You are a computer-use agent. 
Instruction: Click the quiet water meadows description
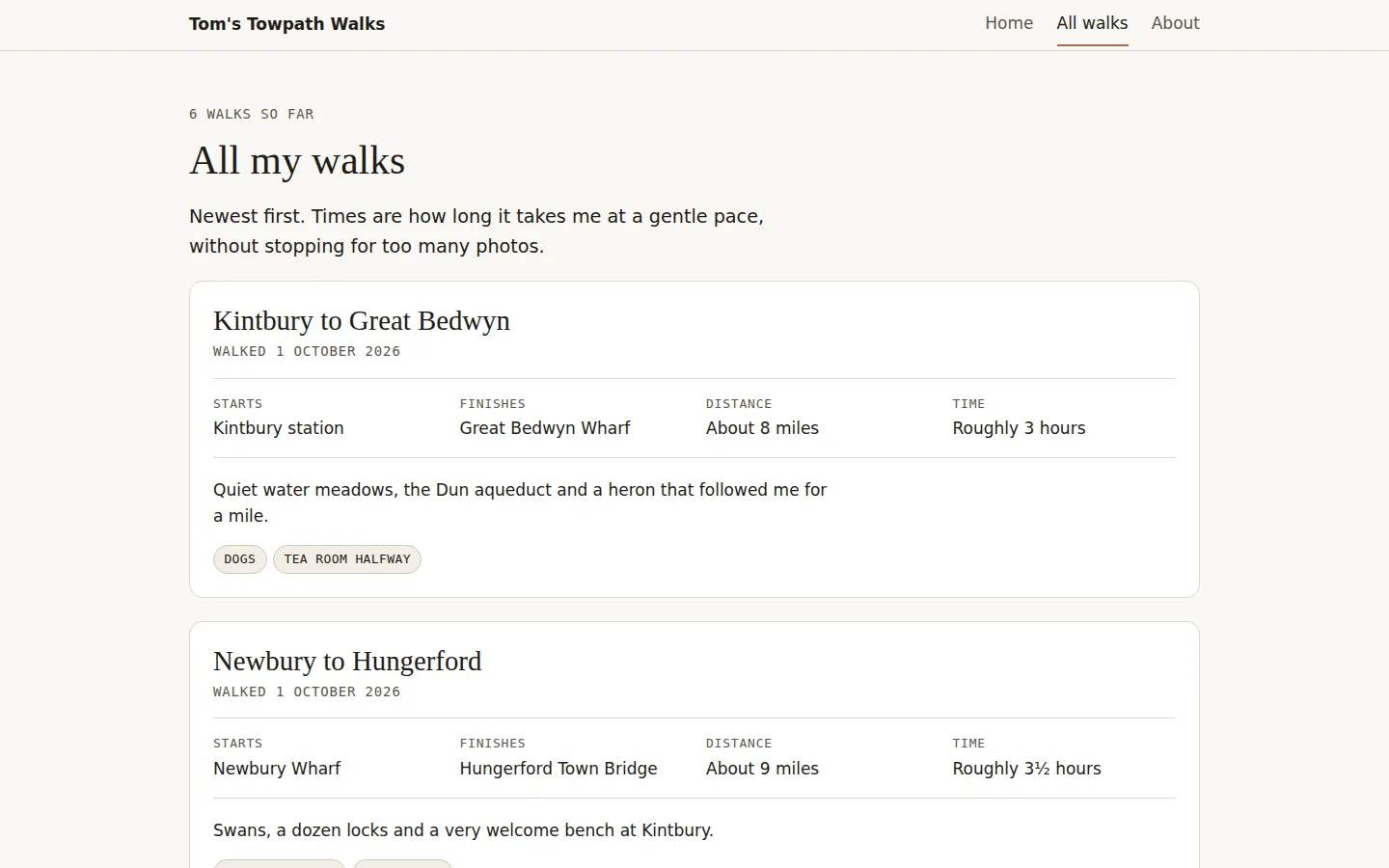tap(520, 502)
